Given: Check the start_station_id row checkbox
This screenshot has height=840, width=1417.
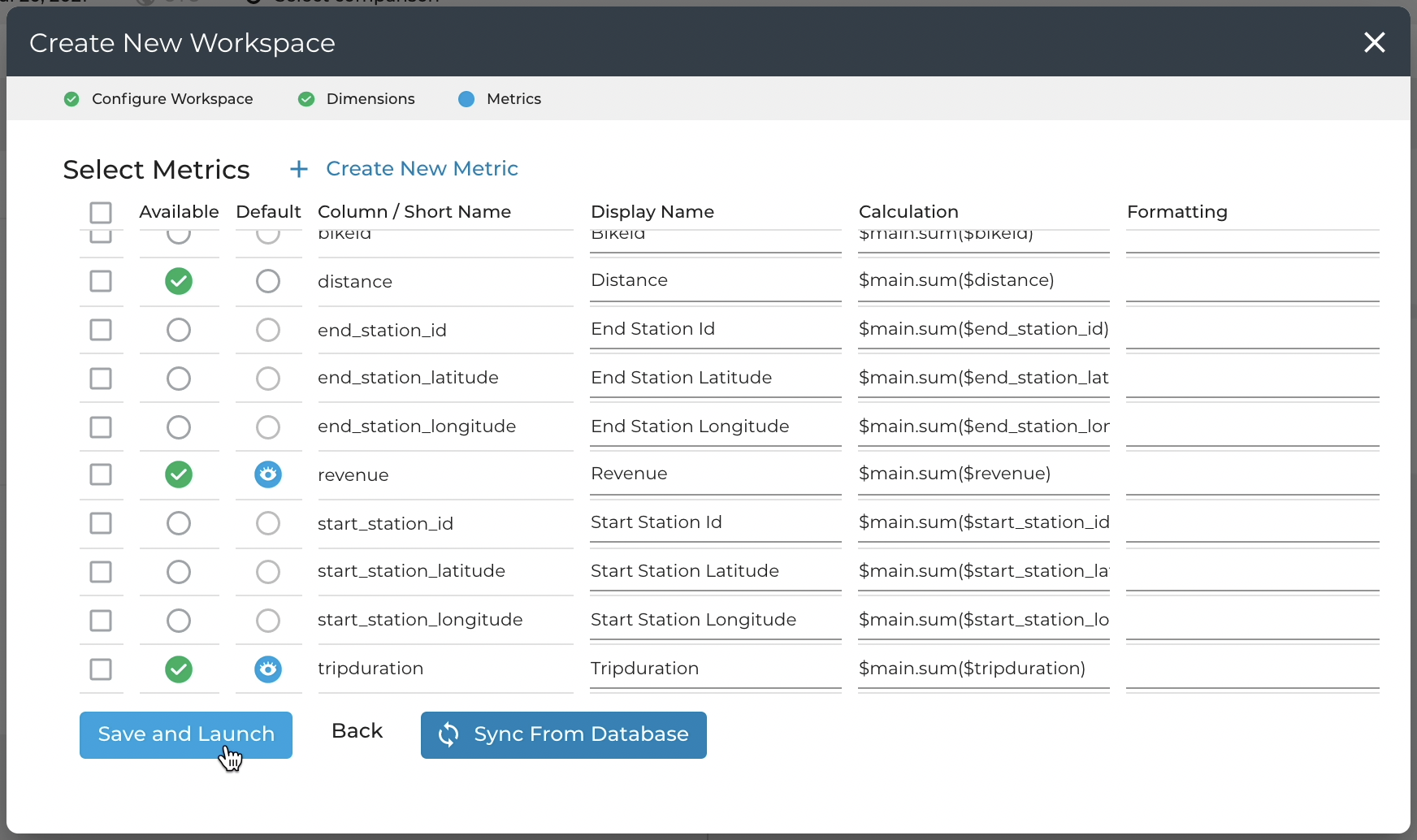Looking at the screenshot, I should (101, 523).
